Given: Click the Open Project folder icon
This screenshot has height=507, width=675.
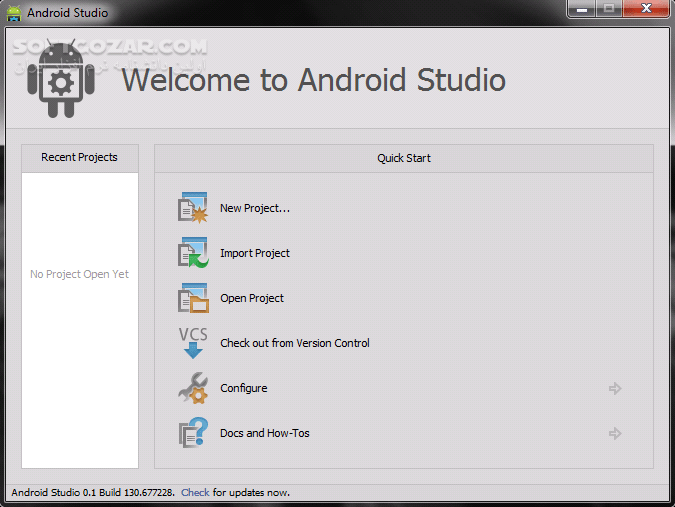Looking at the screenshot, I should pos(193,298).
